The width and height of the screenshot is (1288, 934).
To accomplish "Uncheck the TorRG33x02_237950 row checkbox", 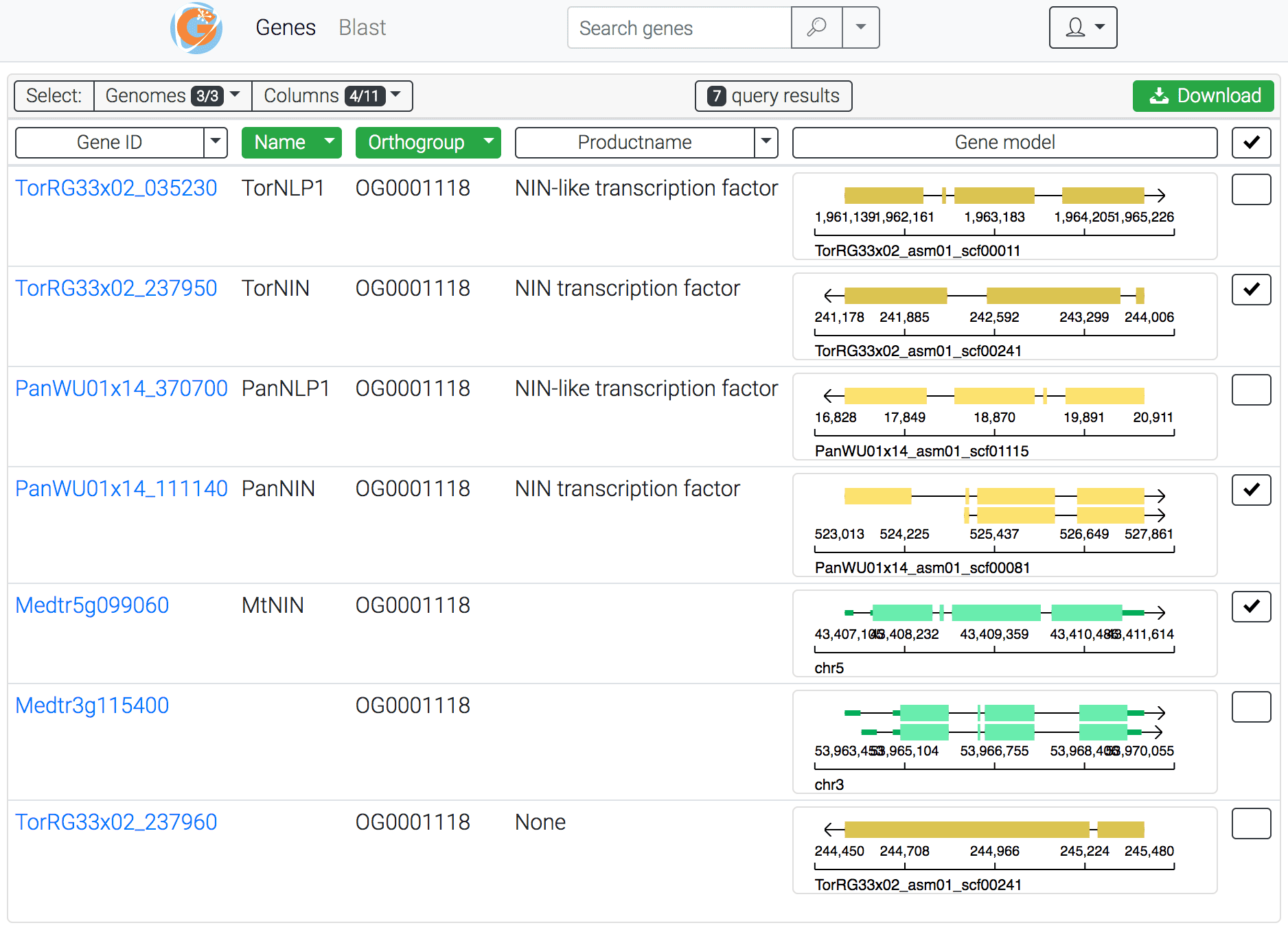I will coord(1251,290).
